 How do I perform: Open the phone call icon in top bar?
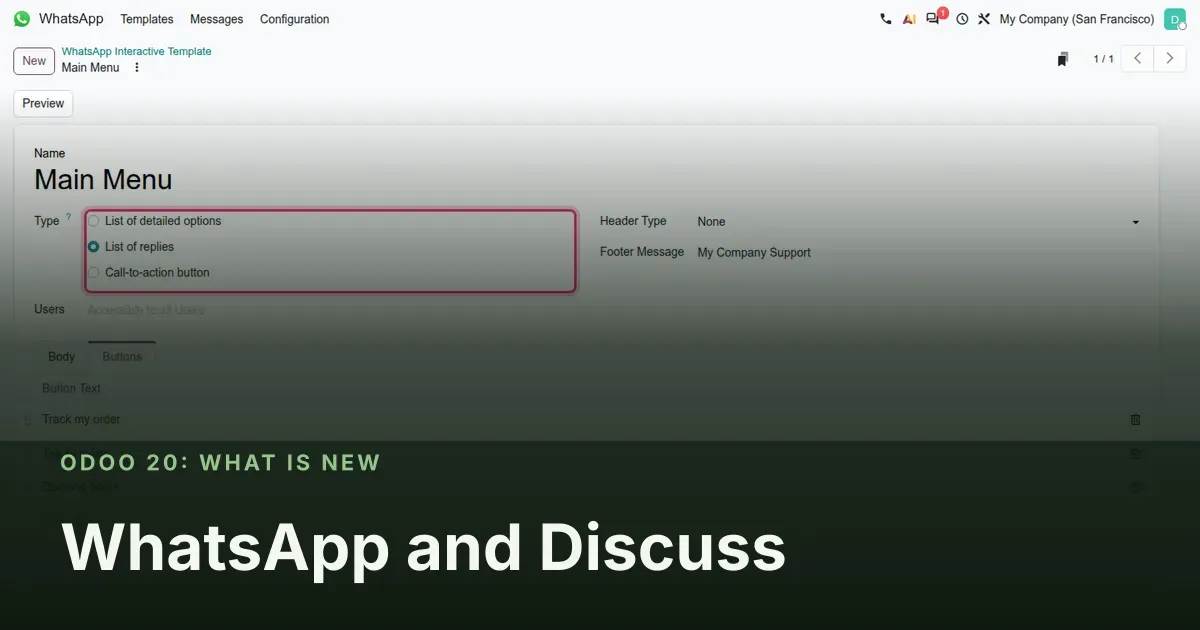click(885, 19)
